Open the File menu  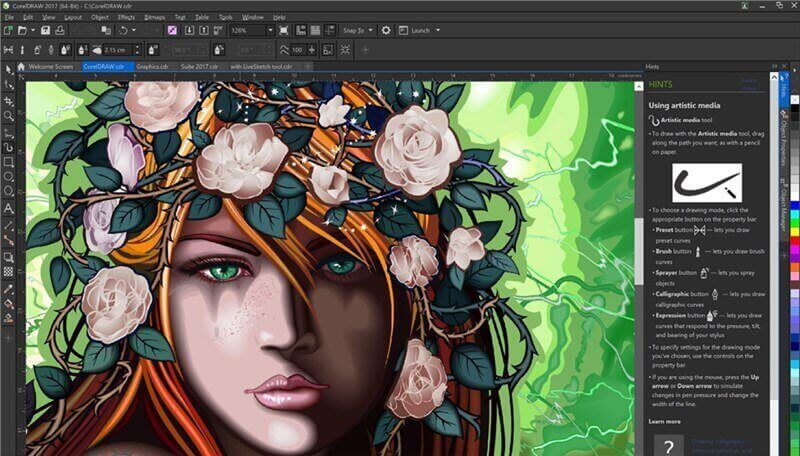point(9,17)
